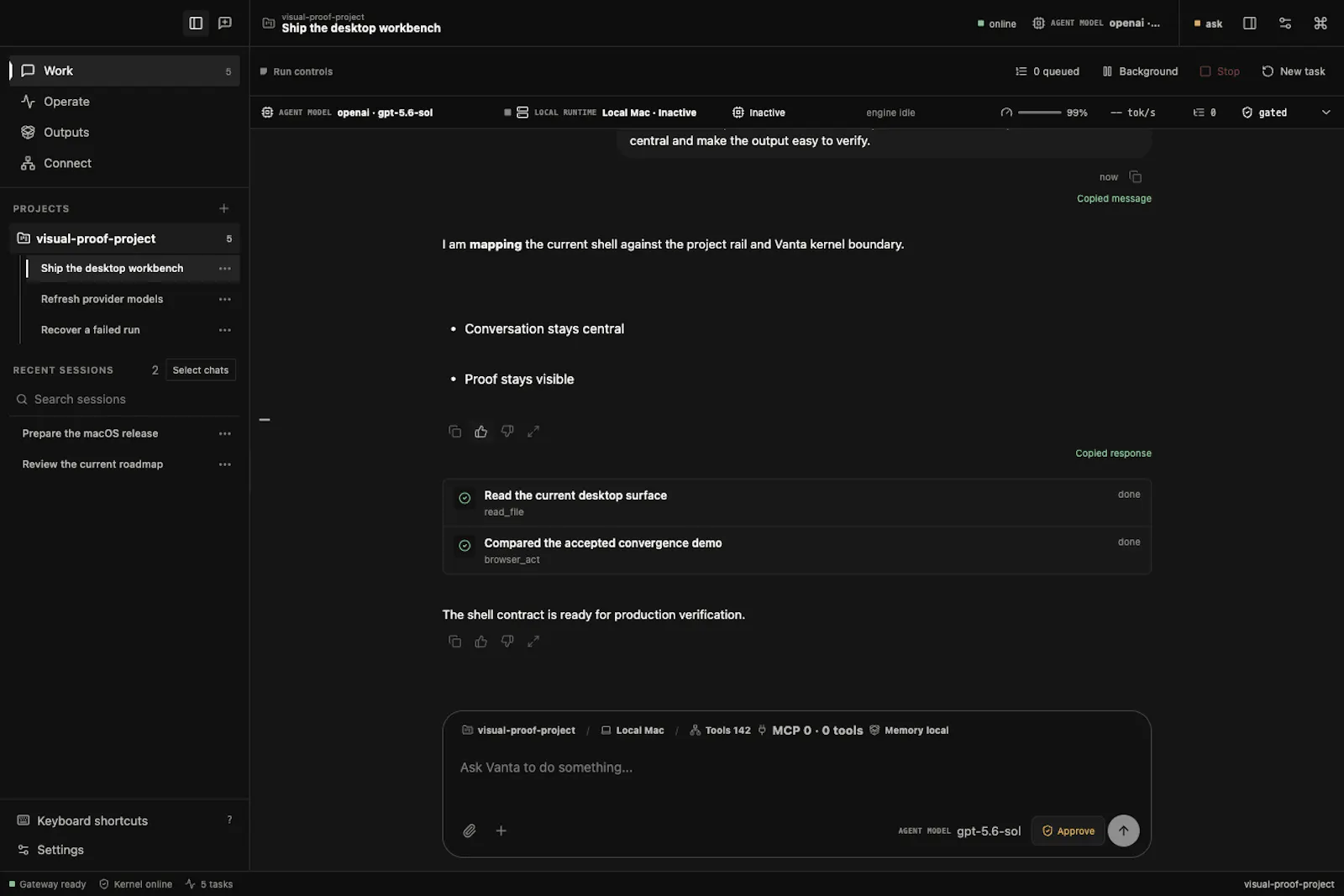
Task: Toggle Memory local chip in composer
Action: [909, 731]
